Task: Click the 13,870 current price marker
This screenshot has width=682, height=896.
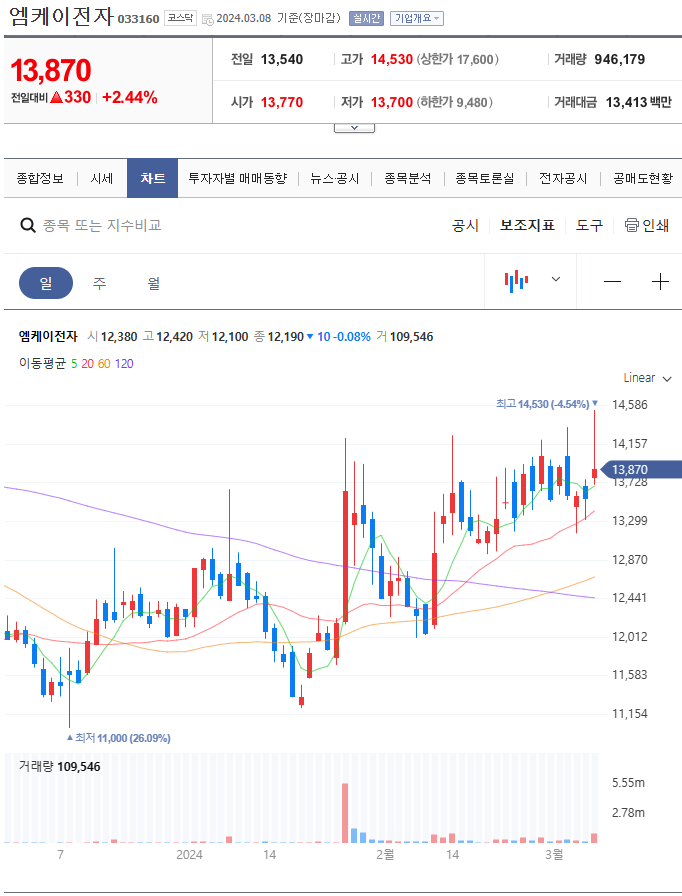Action: [x=641, y=470]
